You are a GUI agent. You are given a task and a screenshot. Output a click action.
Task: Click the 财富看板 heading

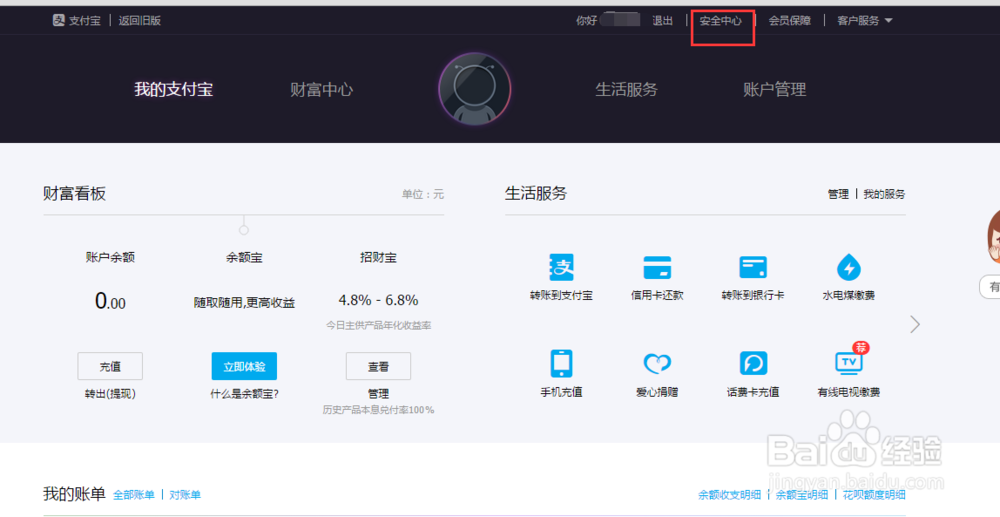(x=75, y=194)
